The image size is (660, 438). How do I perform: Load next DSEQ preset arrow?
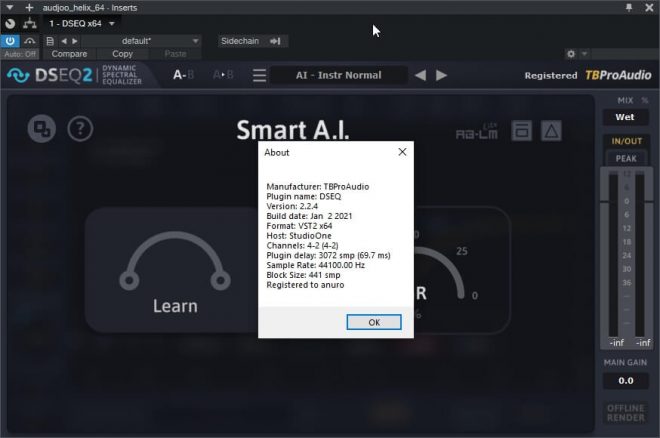[x=441, y=75]
